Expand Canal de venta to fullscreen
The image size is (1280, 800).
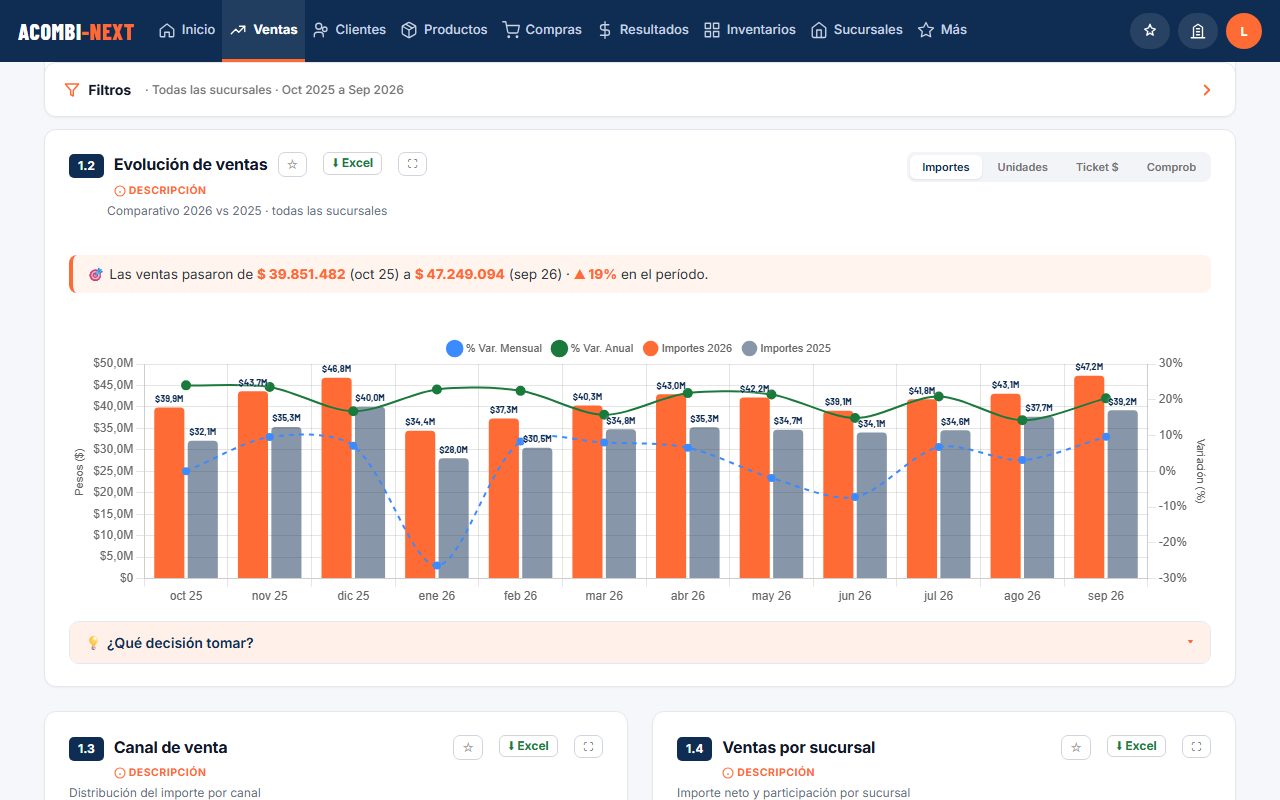(x=588, y=747)
